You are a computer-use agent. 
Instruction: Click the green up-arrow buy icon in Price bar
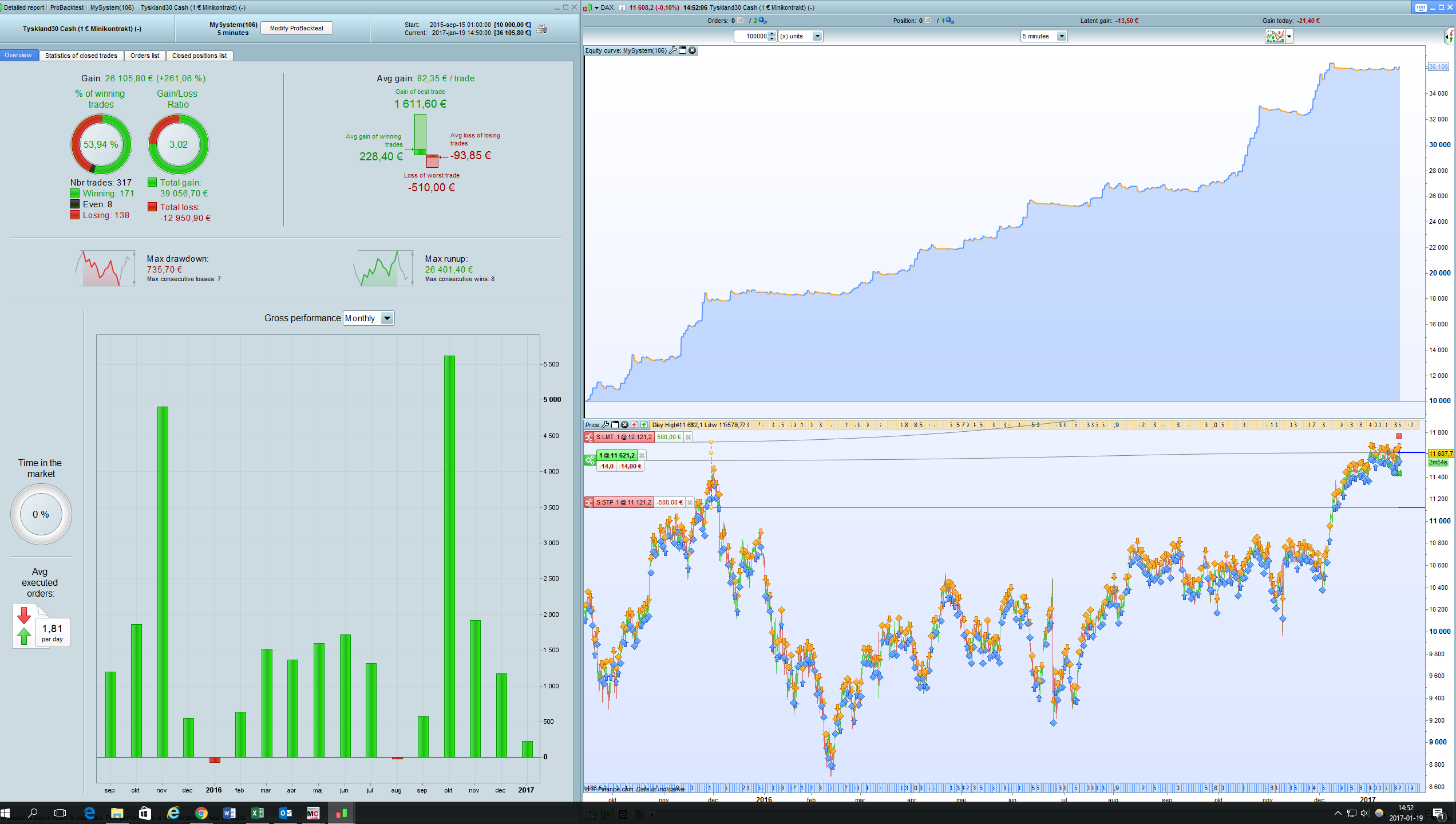(644, 425)
